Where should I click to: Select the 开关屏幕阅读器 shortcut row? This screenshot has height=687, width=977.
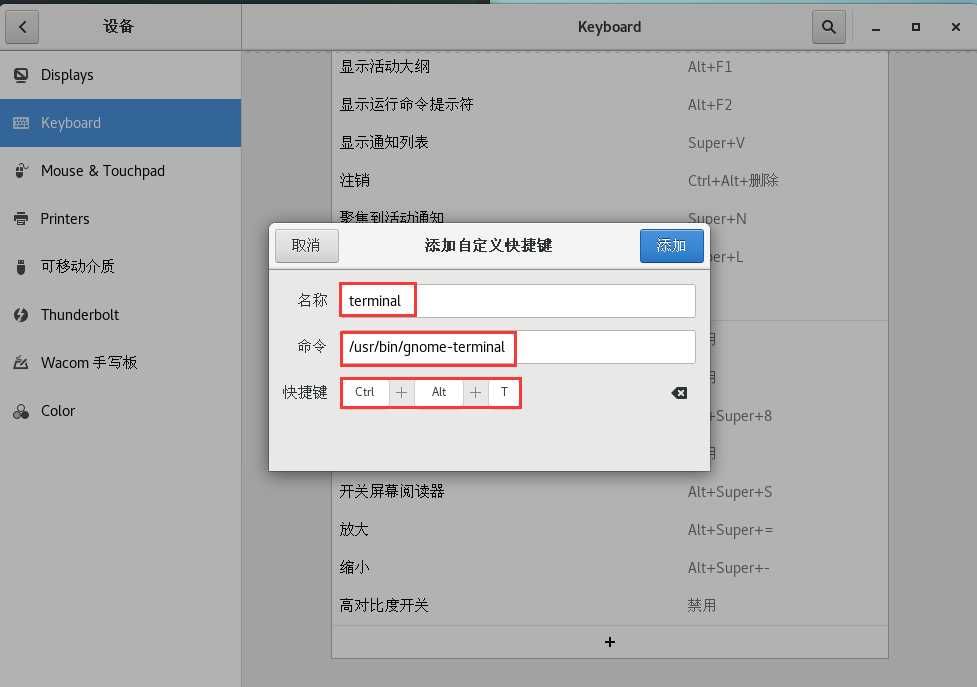[609, 491]
